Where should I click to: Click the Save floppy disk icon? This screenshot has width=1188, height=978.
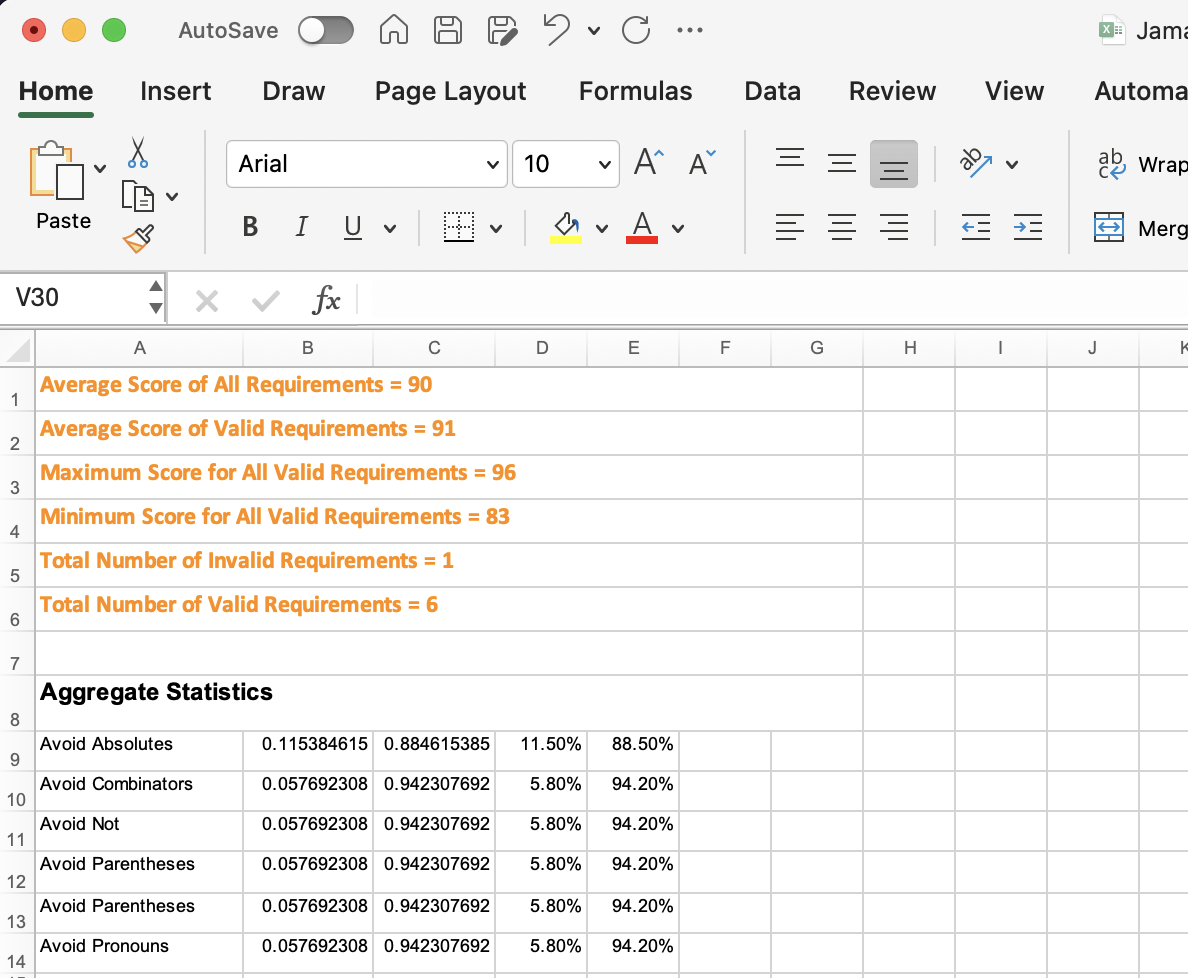click(448, 30)
